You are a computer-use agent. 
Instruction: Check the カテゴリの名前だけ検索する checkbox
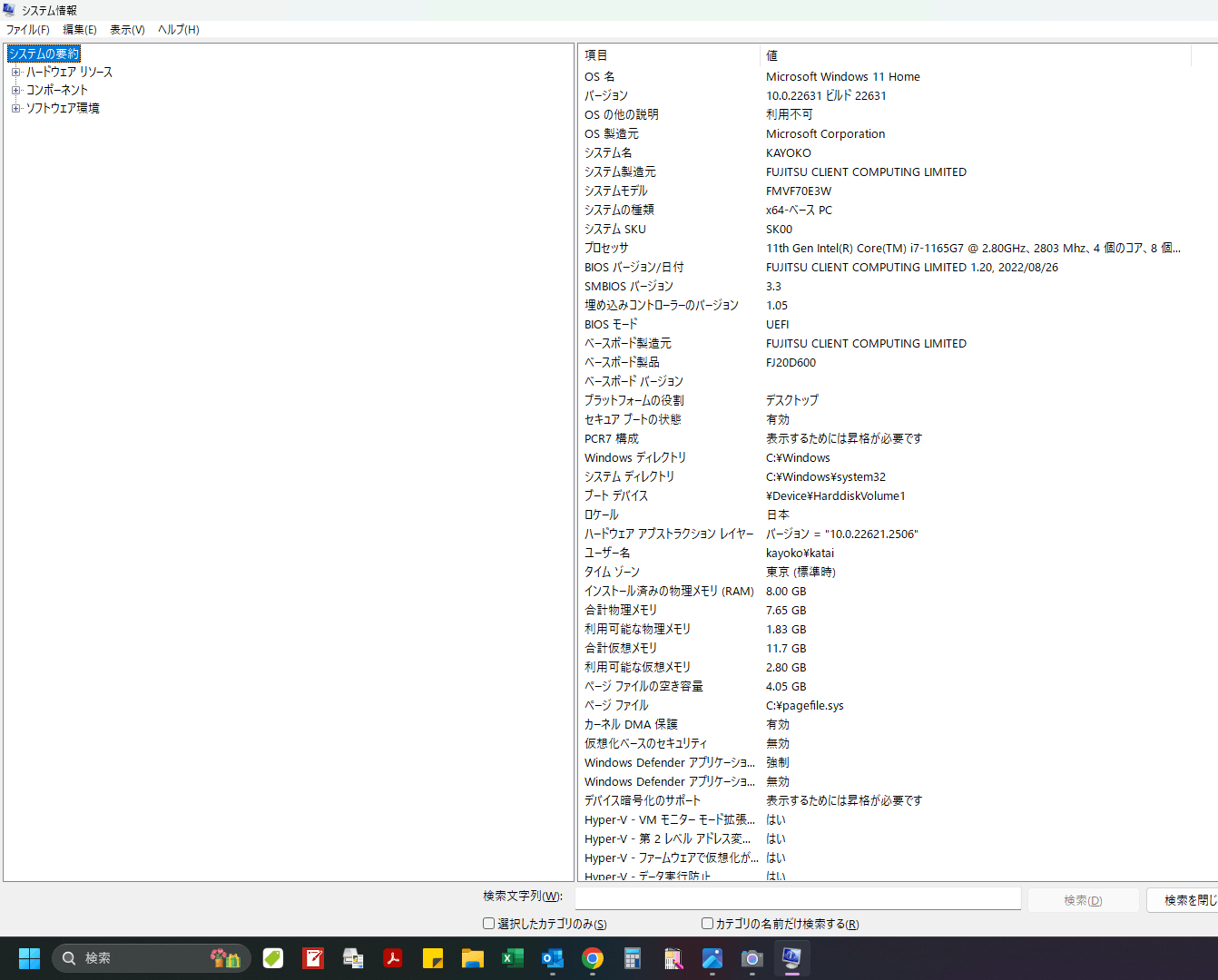point(707,924)
